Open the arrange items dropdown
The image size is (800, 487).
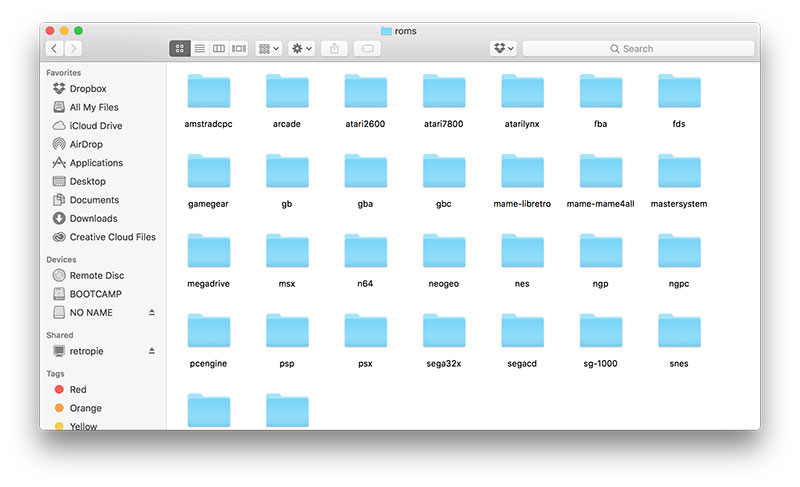(268, 48)
